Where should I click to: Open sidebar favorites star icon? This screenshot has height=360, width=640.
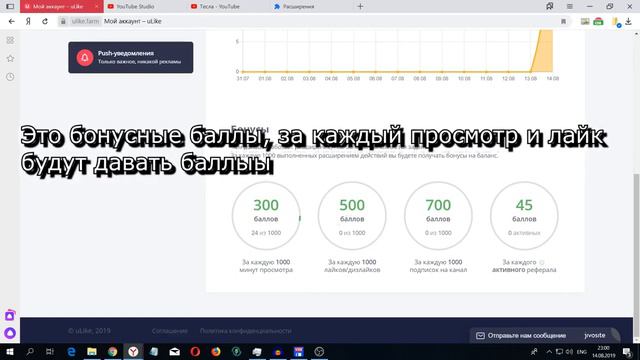10,59
